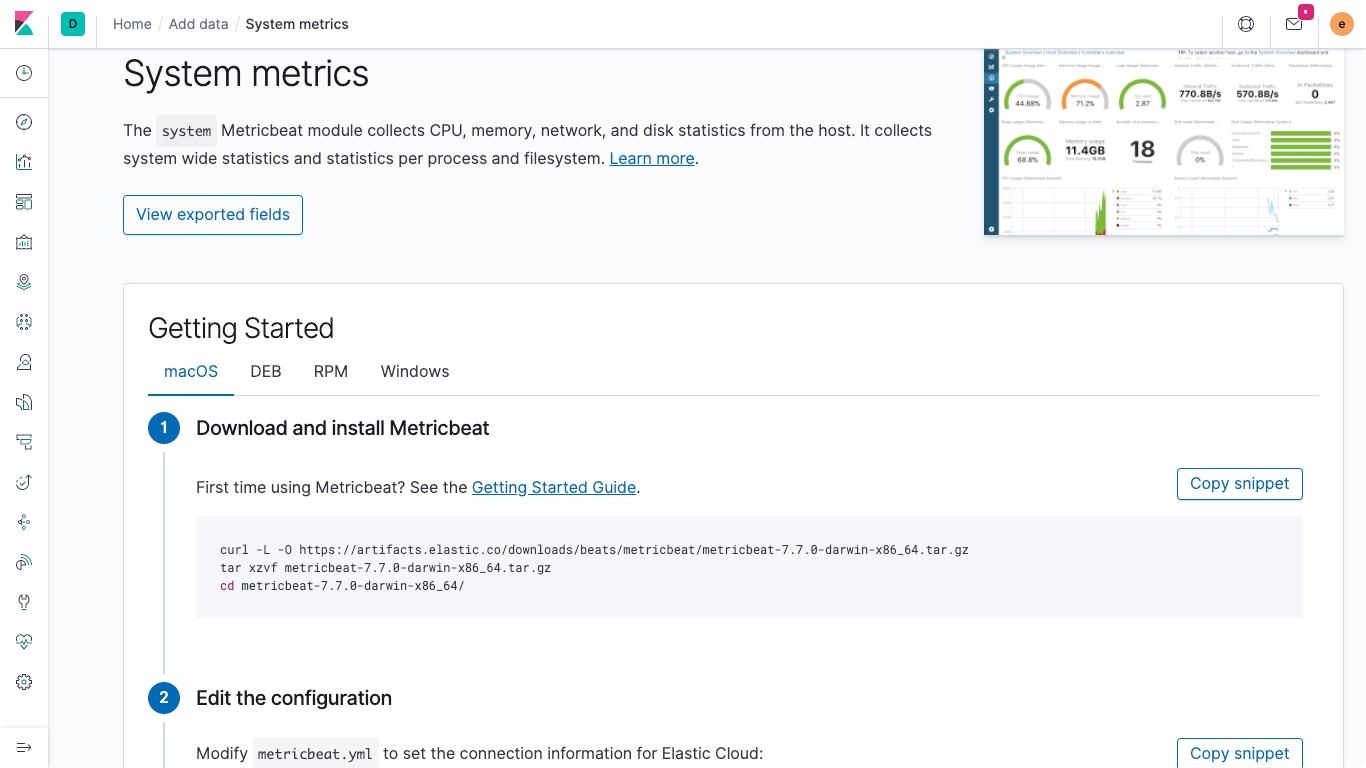Open the system dashboard preview thumbnail
This screenshot has height=768, width=1366.
tap(1164, 142)
